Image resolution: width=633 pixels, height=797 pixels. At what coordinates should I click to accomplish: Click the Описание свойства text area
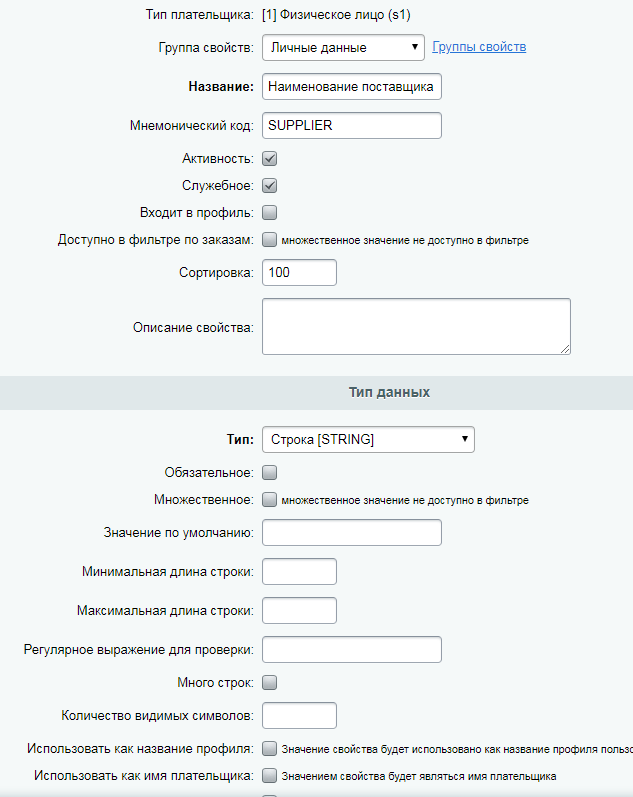(416, 326)
